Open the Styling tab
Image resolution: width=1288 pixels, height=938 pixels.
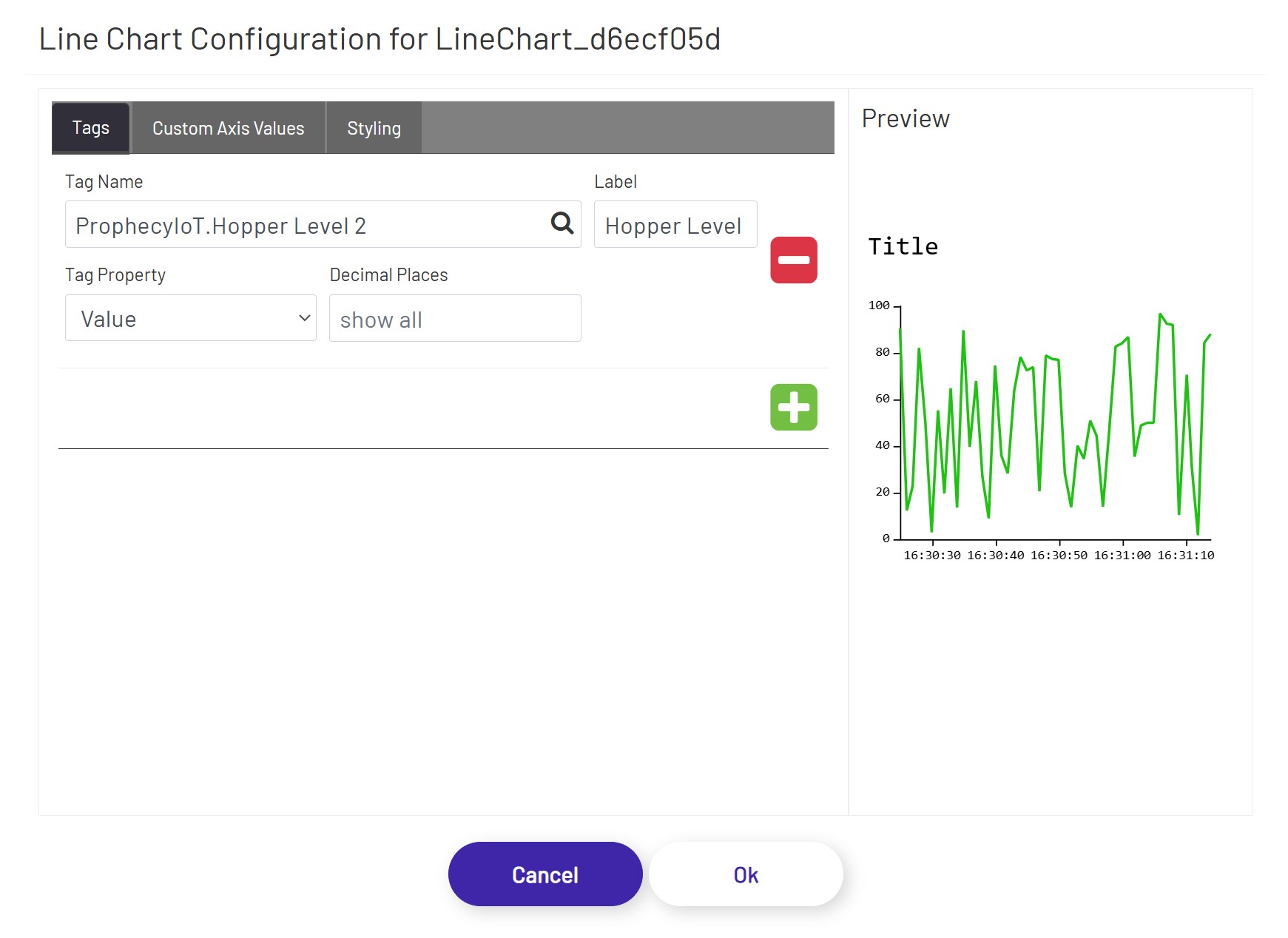tap(374, 127)
